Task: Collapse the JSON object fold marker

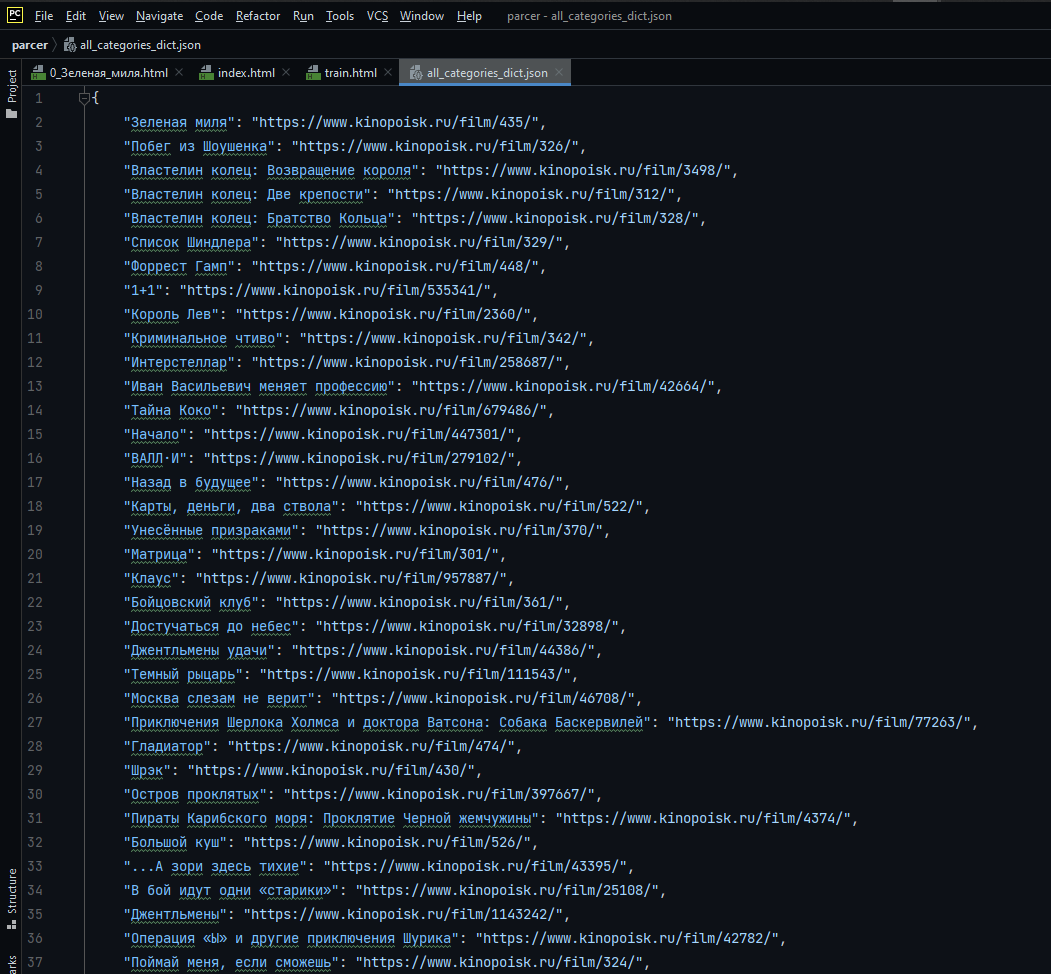Action: tap(84, 99)
